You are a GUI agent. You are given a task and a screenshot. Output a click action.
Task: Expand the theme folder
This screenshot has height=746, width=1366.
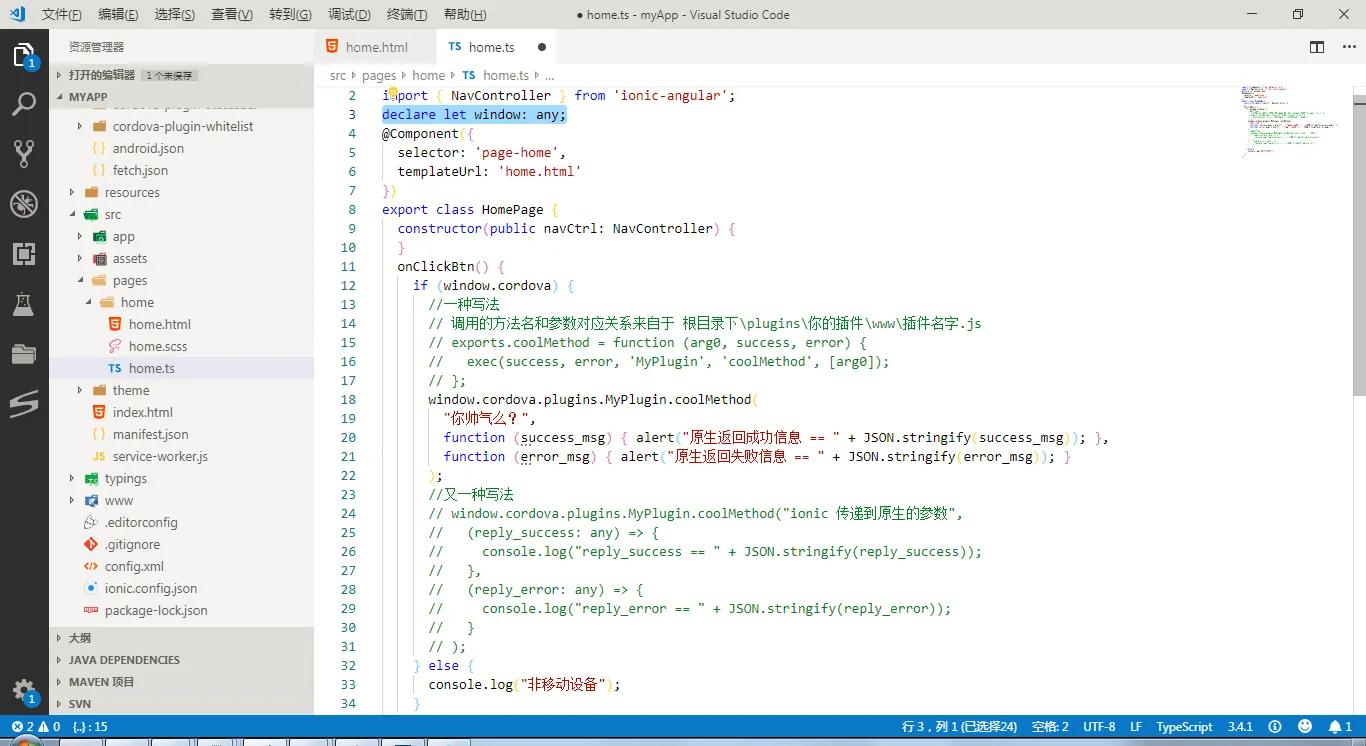pos(182,390)
